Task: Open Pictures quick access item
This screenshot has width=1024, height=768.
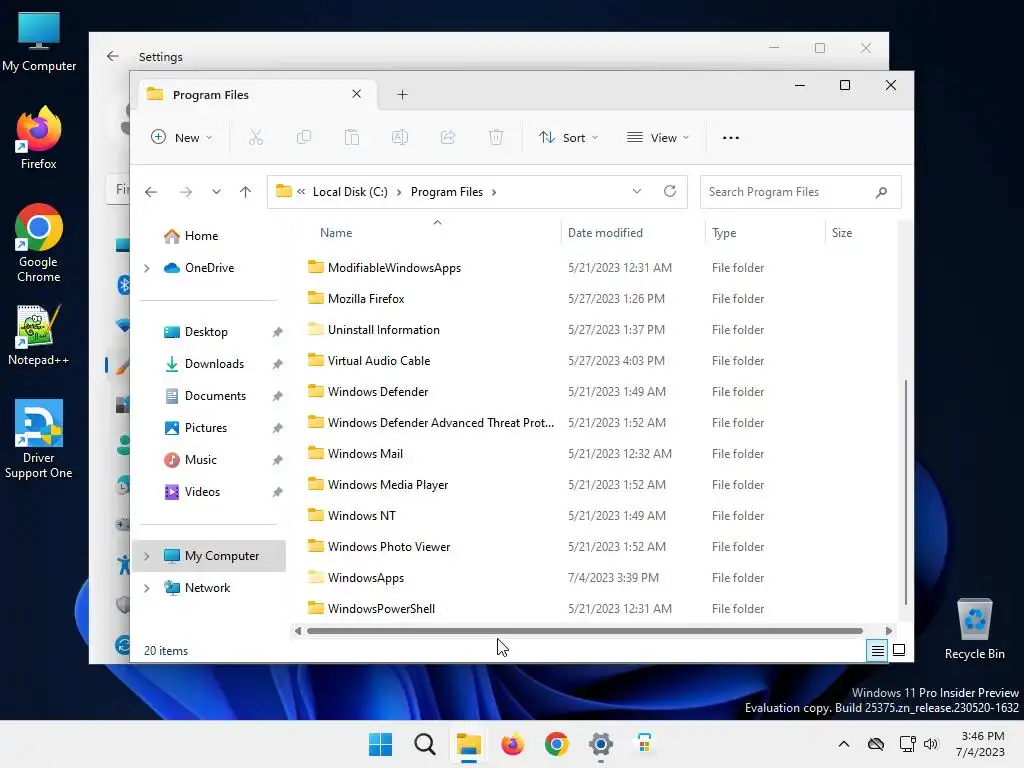Action: pos(206,428)
